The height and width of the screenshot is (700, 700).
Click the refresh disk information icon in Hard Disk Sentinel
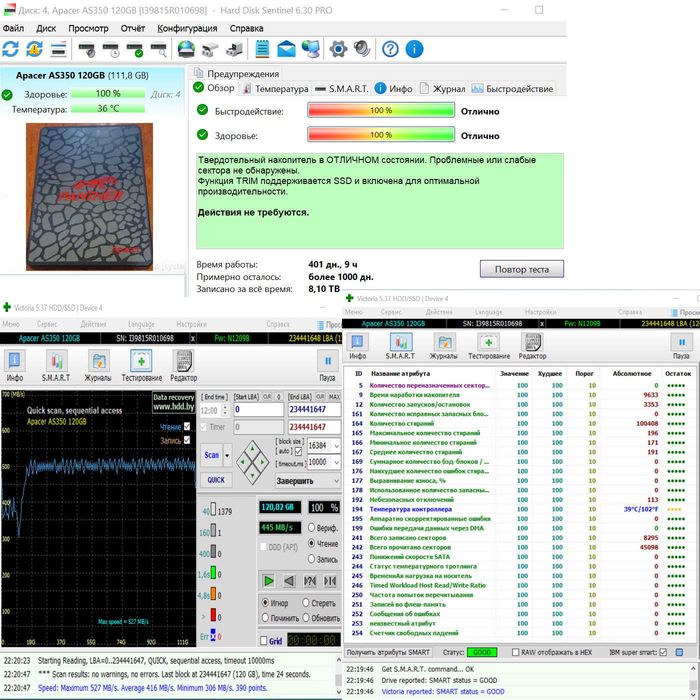pos(10,49)
